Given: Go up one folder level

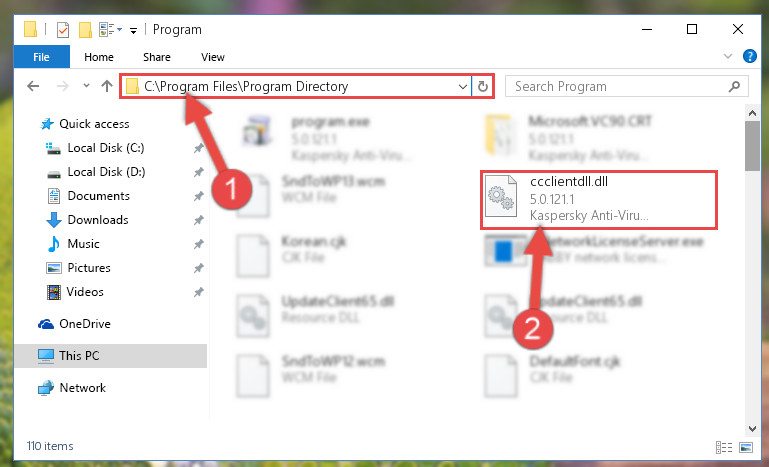Looking at the screenshot, I should [107, 86].
